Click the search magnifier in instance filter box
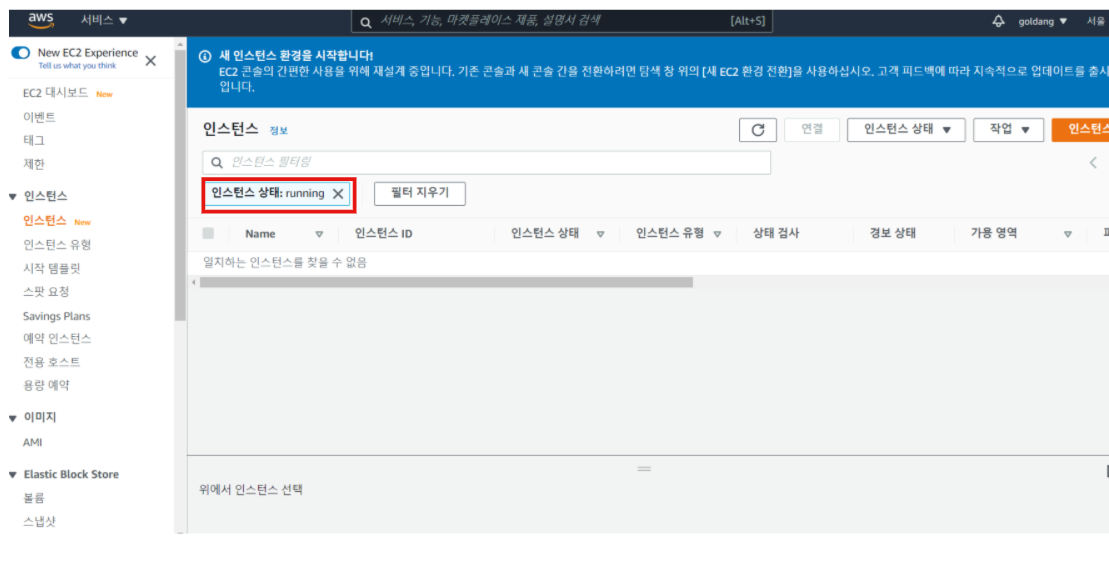Screen dimensions: 1109x576 pyautogui.click(x=217, y=163)
